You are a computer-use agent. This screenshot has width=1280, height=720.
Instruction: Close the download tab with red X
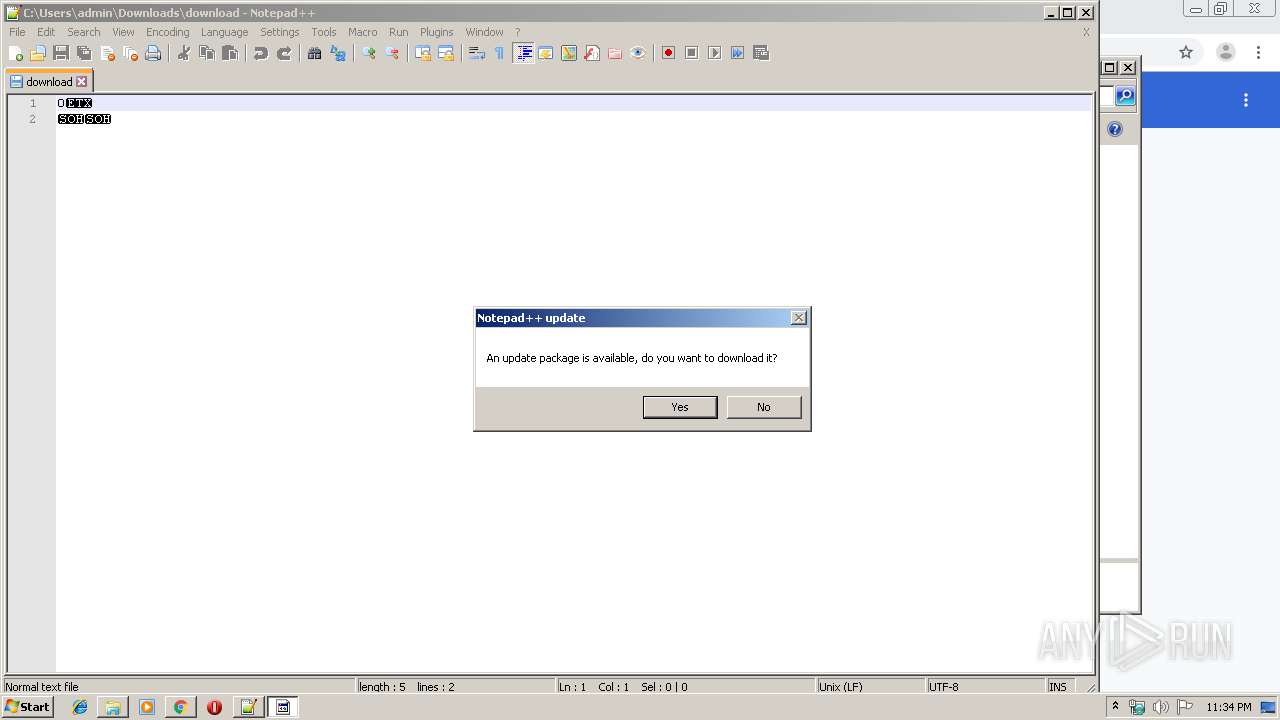coord(82,82)
